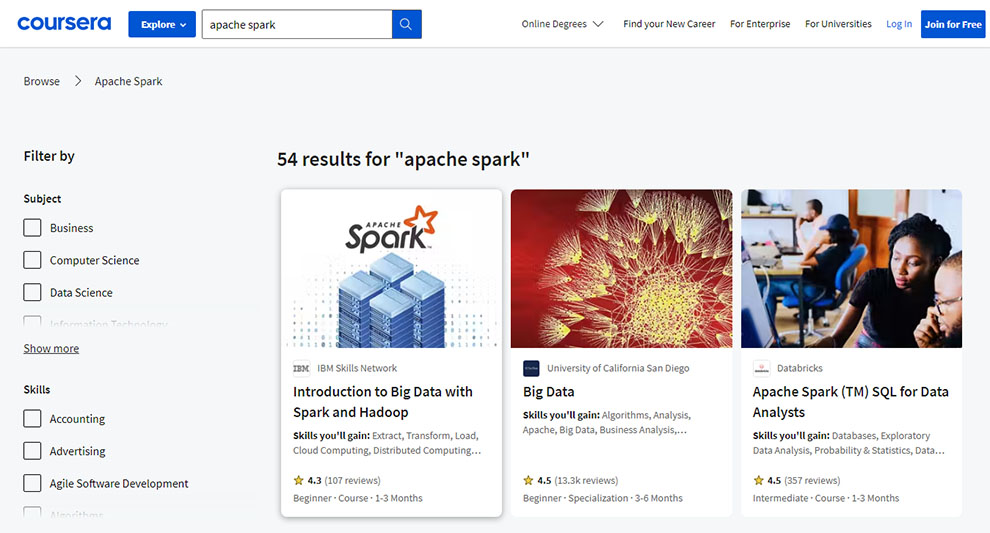Click University of California San Diego text
Viewport: 990px width, 533px height.
[618, 368]
